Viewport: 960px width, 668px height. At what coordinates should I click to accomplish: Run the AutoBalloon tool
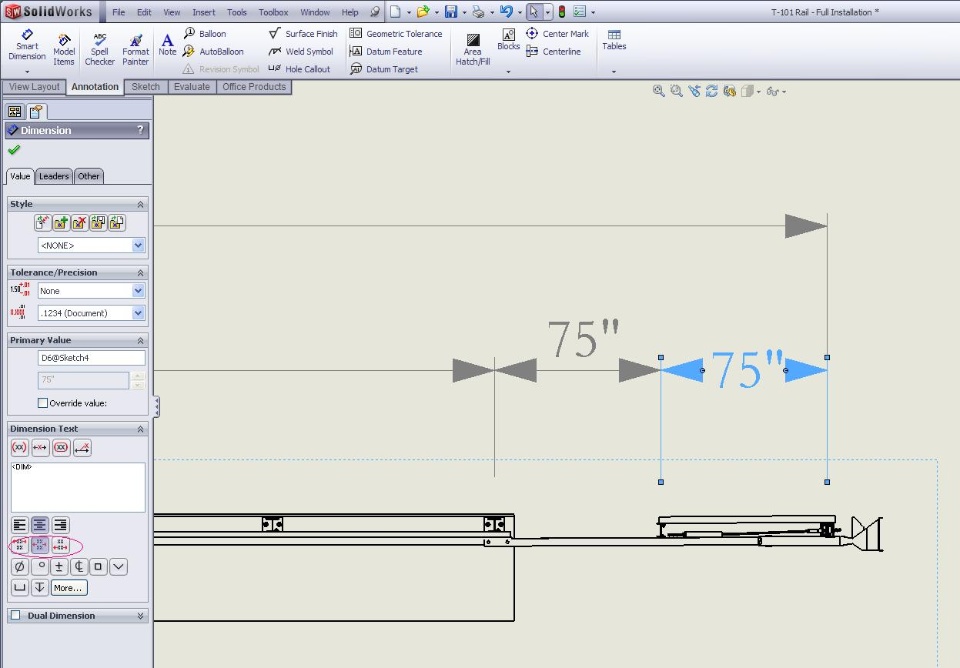213,51
